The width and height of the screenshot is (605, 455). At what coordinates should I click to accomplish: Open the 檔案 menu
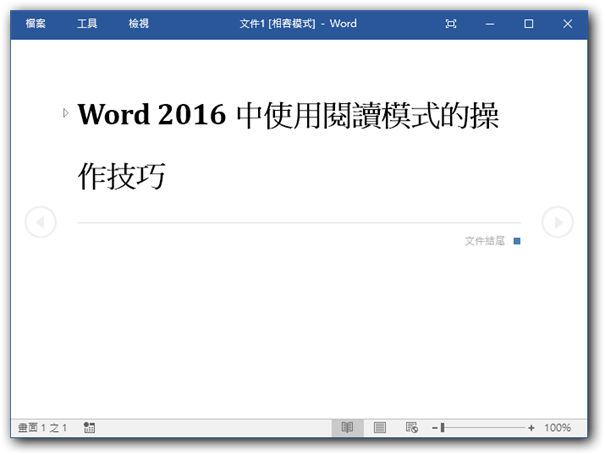(x=35, y=24)
